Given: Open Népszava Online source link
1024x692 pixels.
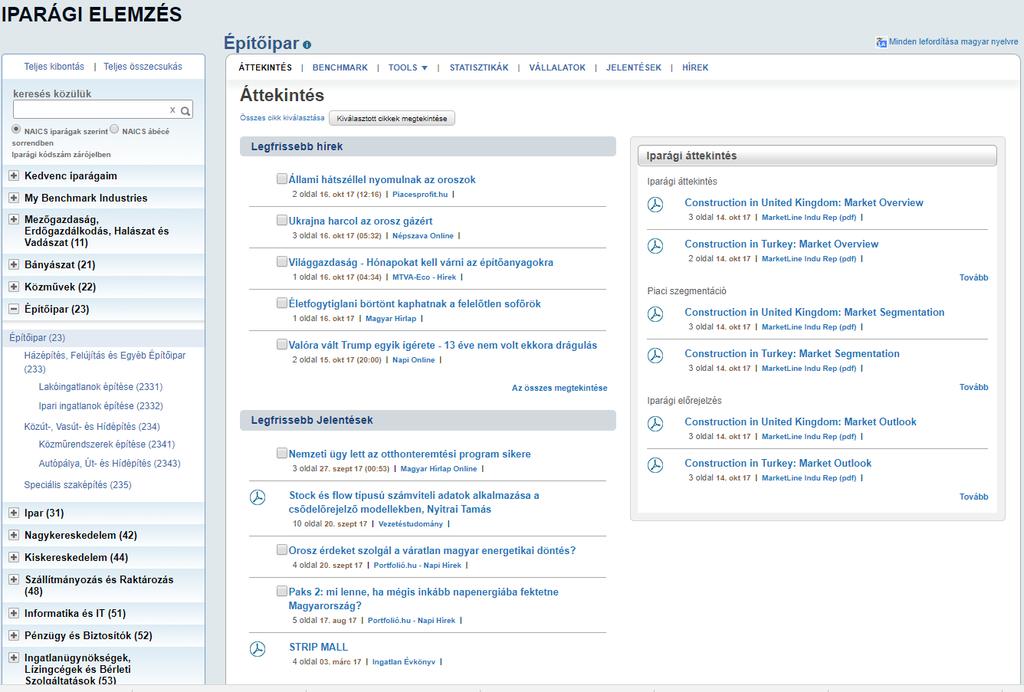Looking at the screenshot, I should [423, 236].
